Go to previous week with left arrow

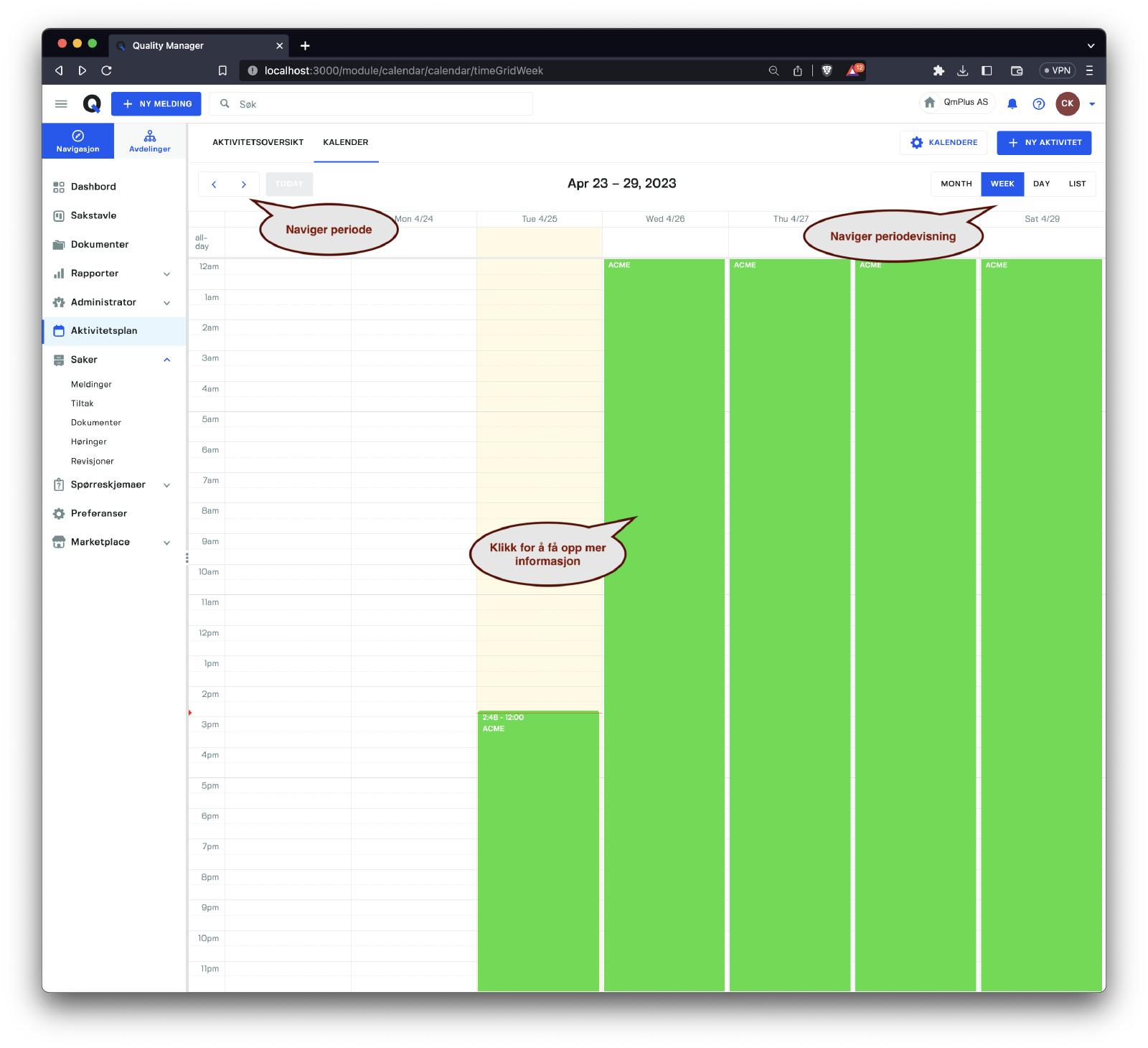[x=214, y=184]
